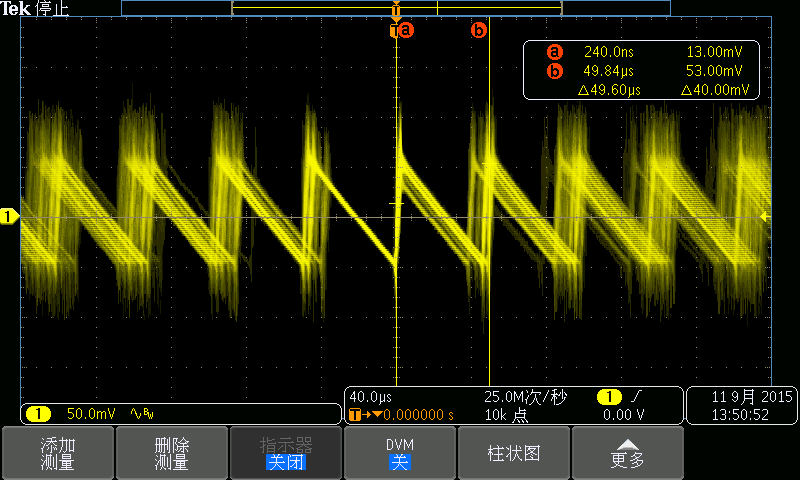Screen dimensions: 800x480
Task: Click the Δ40.00mV delta voltage readout
Action: (x=715, y=90)
